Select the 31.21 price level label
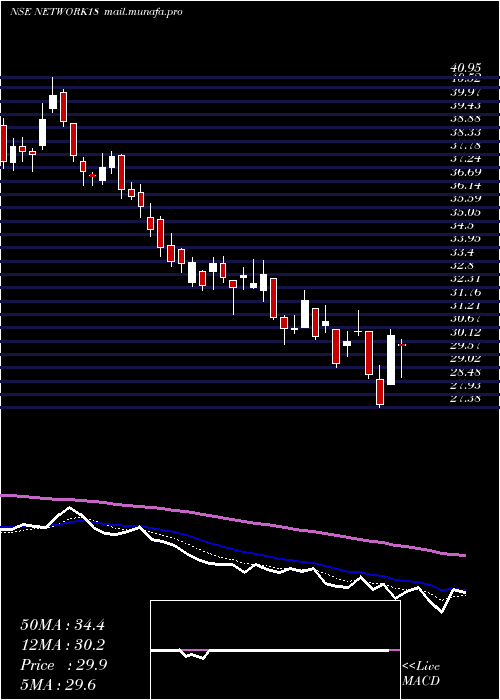This screenshot has height=700, width=500. point(465,306)
